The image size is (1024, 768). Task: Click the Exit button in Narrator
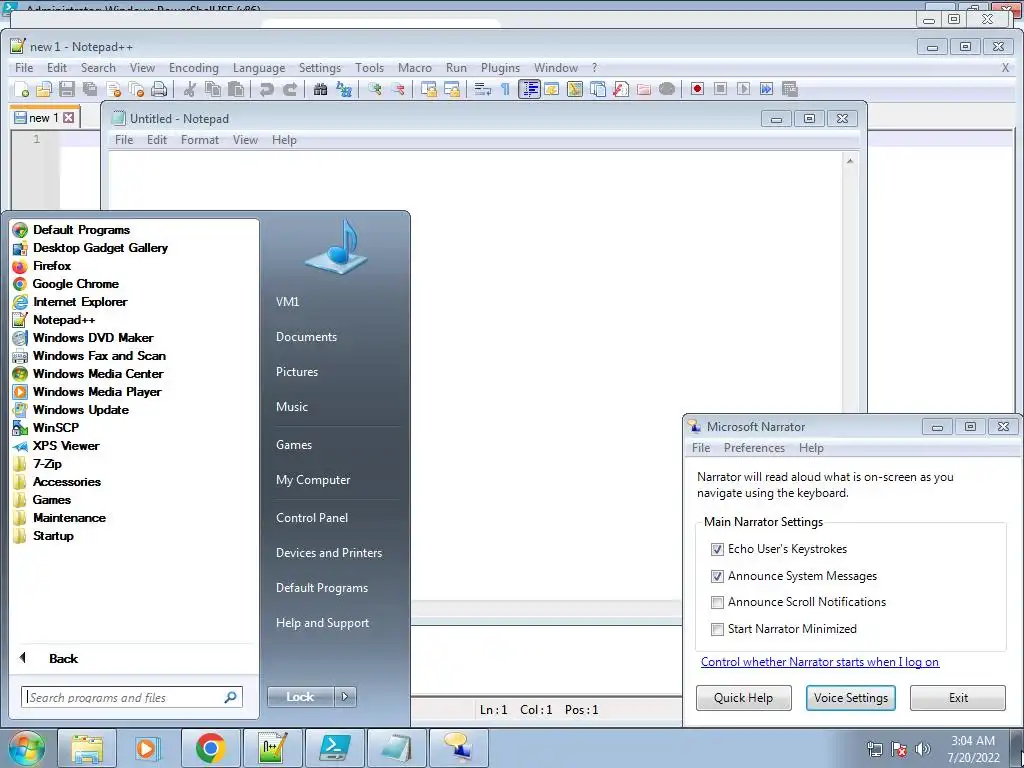(958, 697)
